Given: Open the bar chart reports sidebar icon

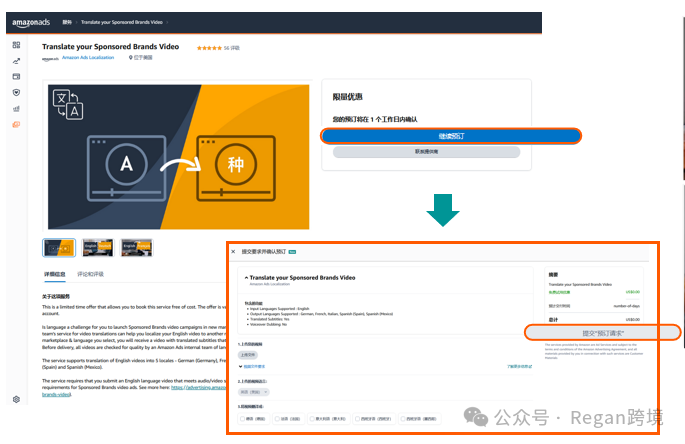Looking at the screenshot, I should (16, 108).
